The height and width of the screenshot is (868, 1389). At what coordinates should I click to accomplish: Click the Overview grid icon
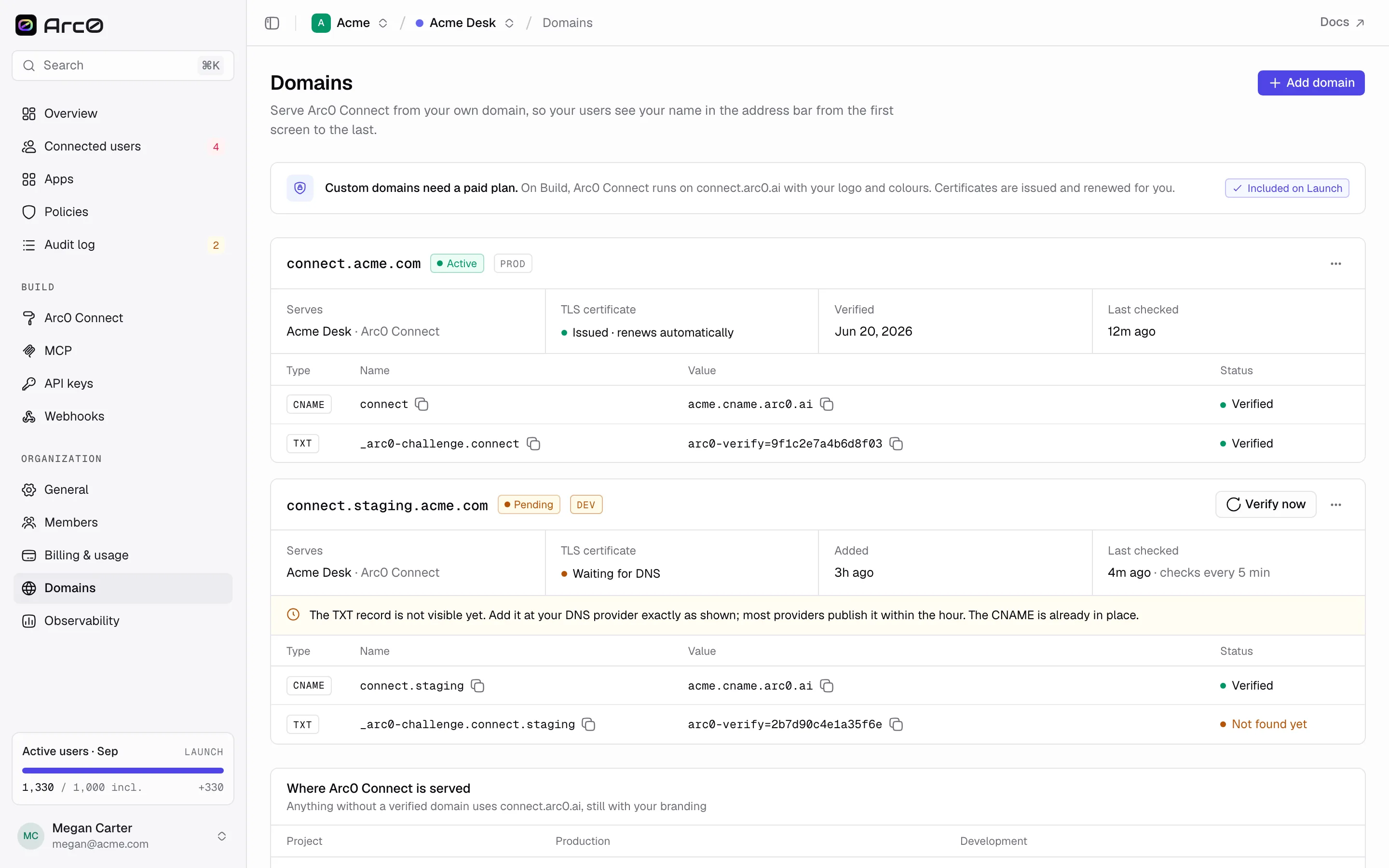click(29, 114)
